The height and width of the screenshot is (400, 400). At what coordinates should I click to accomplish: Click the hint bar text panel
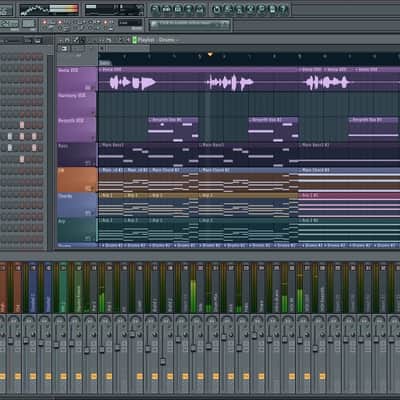point(189,24)
